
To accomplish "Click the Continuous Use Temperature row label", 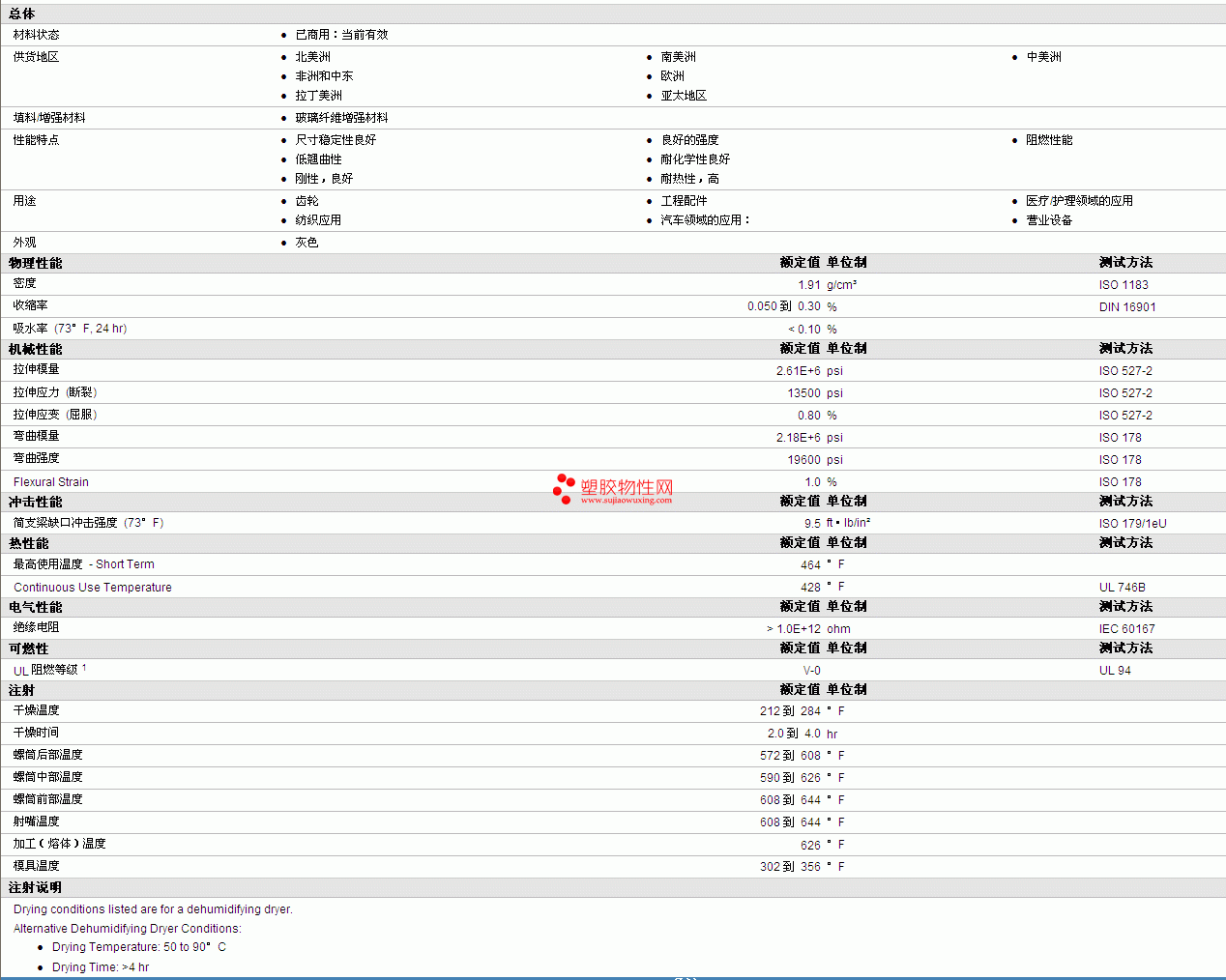I will 93,588.
